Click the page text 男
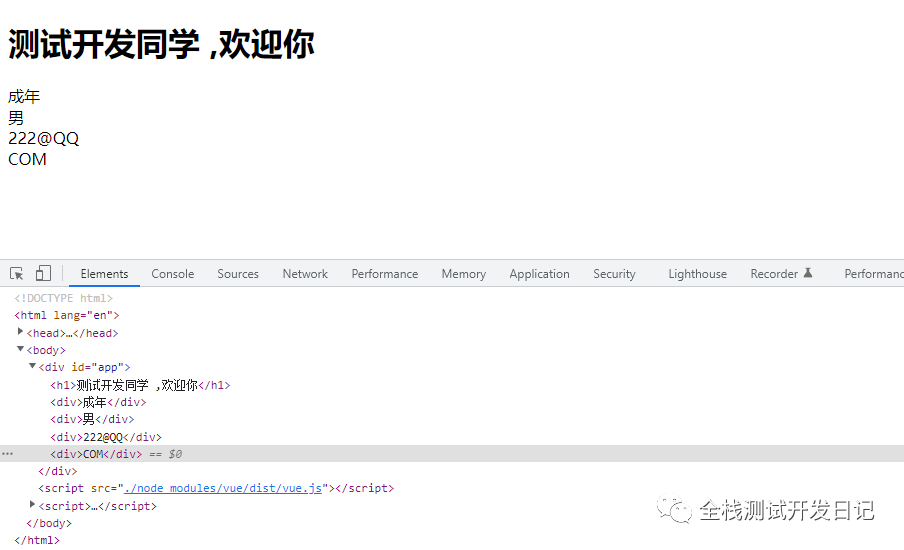Screen dimensions: 904x550 (16, 118)
